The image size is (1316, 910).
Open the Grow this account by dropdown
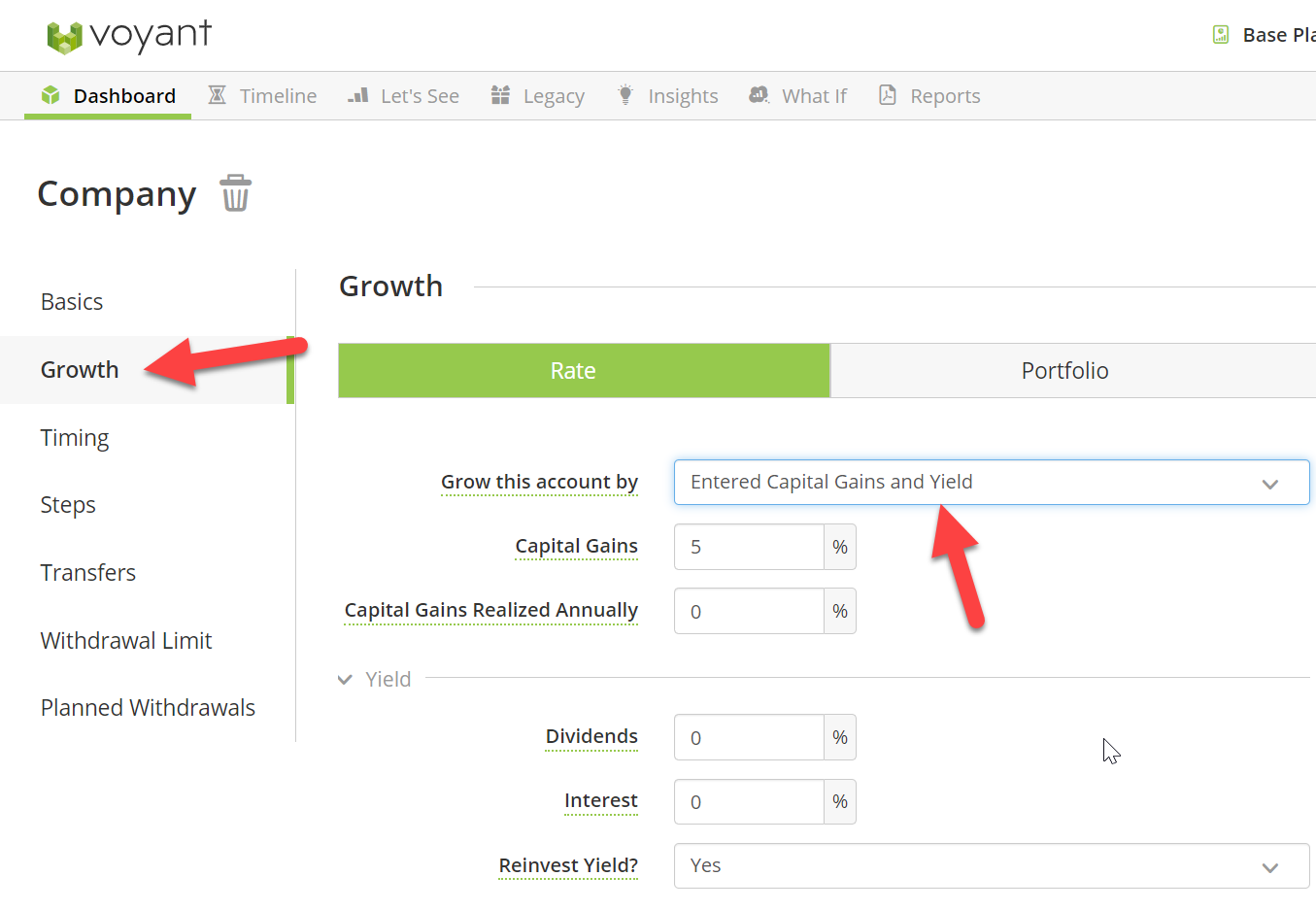pos(992,482)
